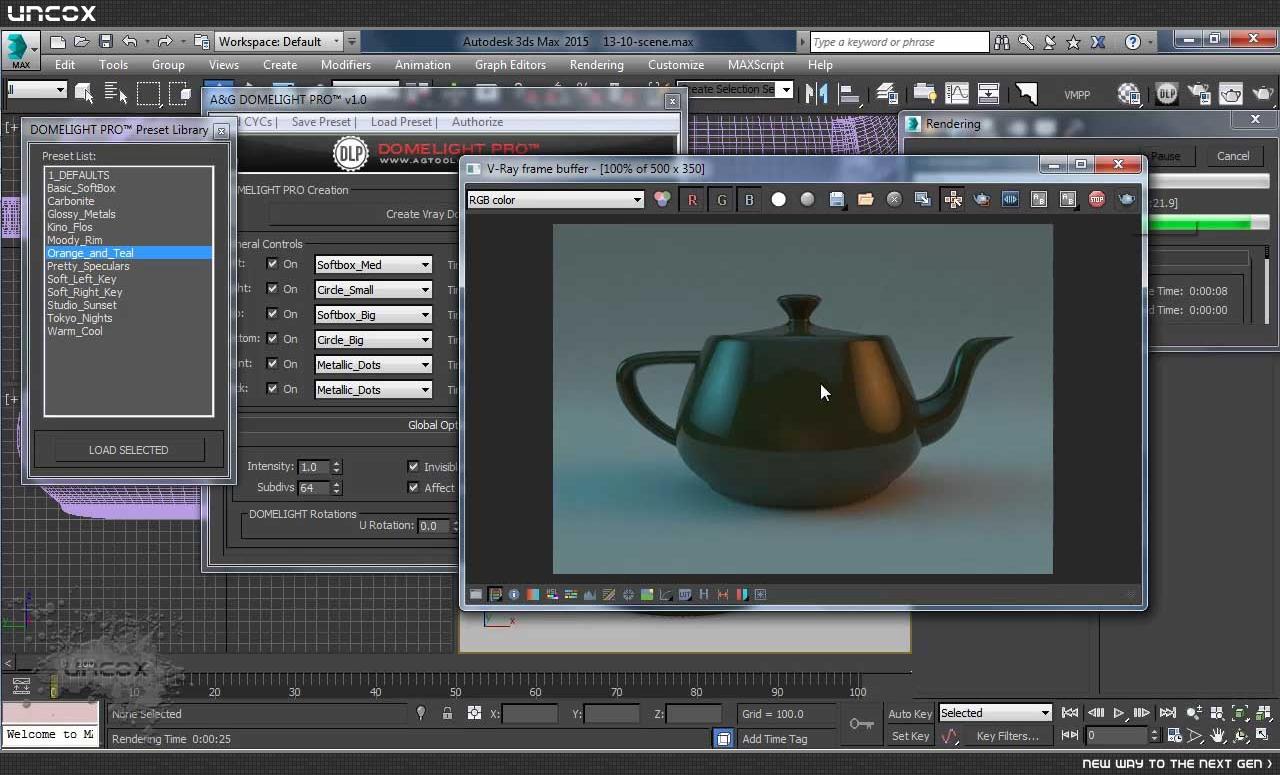Toggle selection lock padlock icon
The width and height of the screenshot is (1280, 775).
click(x=447, y=714)
